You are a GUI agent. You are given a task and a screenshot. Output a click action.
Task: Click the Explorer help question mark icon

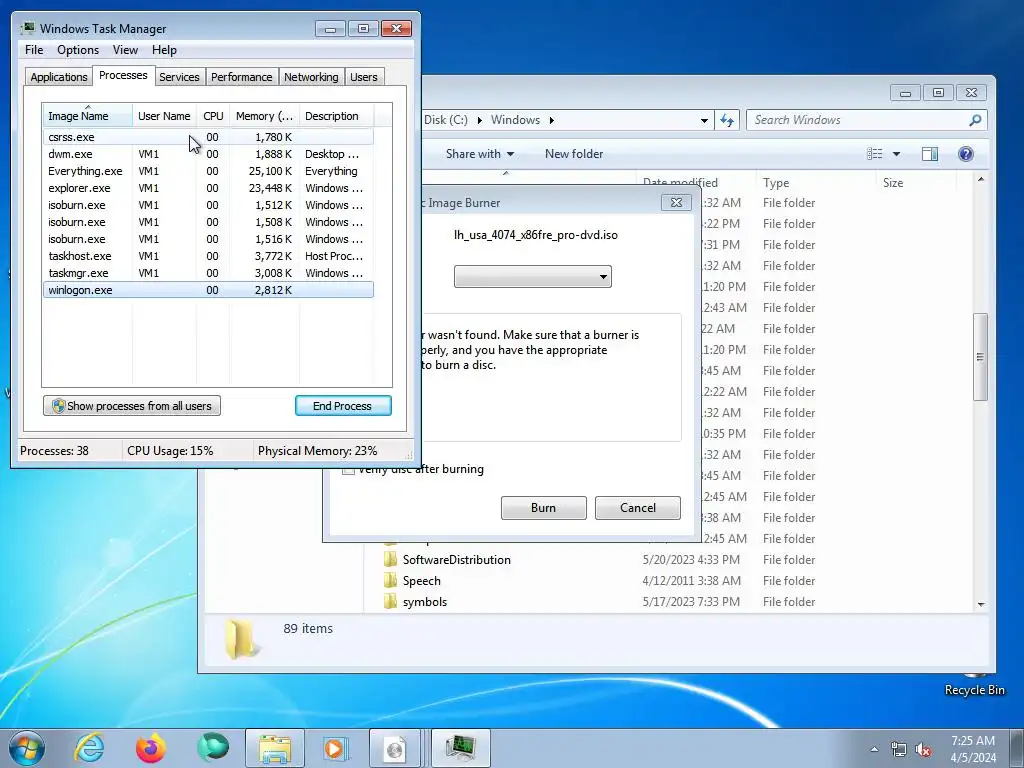pos(966,154)
